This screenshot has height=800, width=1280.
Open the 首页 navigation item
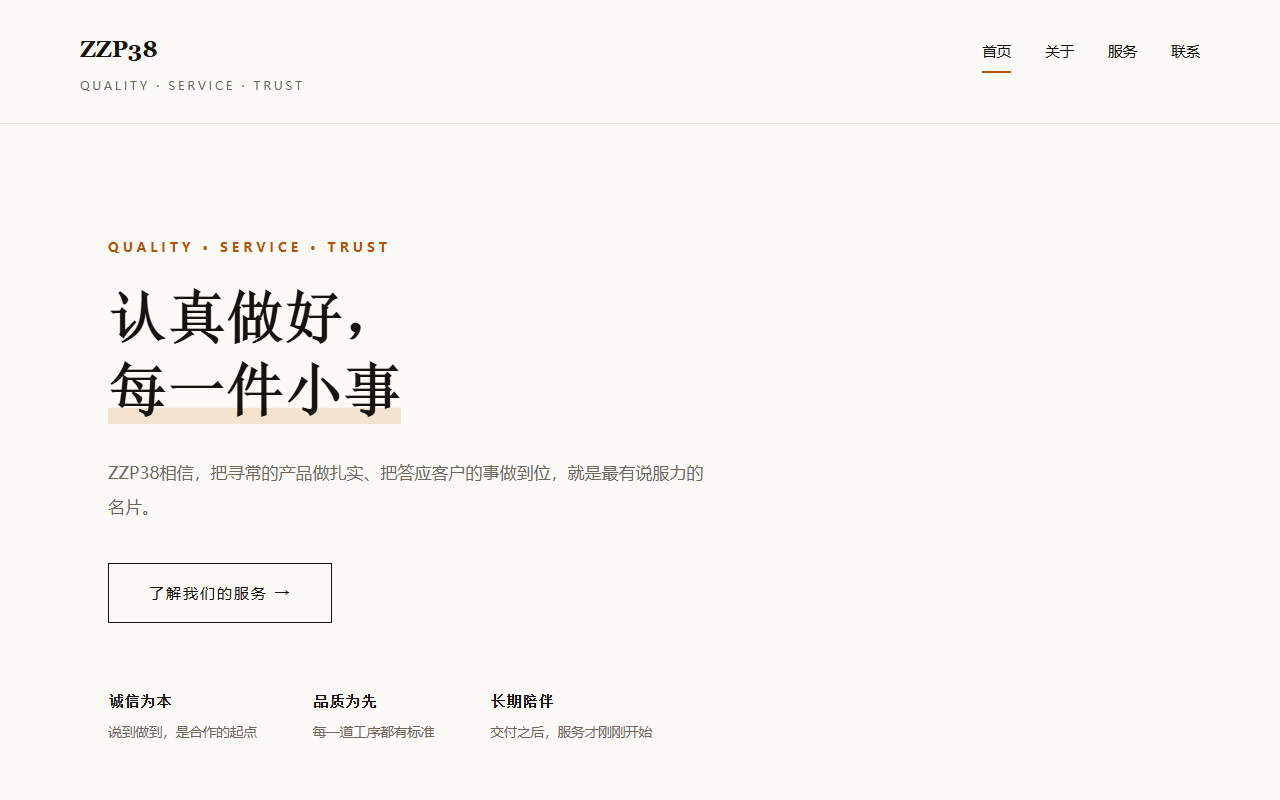(x=996, y=52)
